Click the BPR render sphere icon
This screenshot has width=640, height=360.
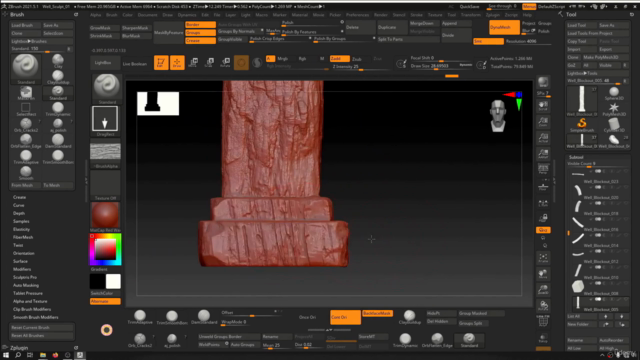pos(543,82)
